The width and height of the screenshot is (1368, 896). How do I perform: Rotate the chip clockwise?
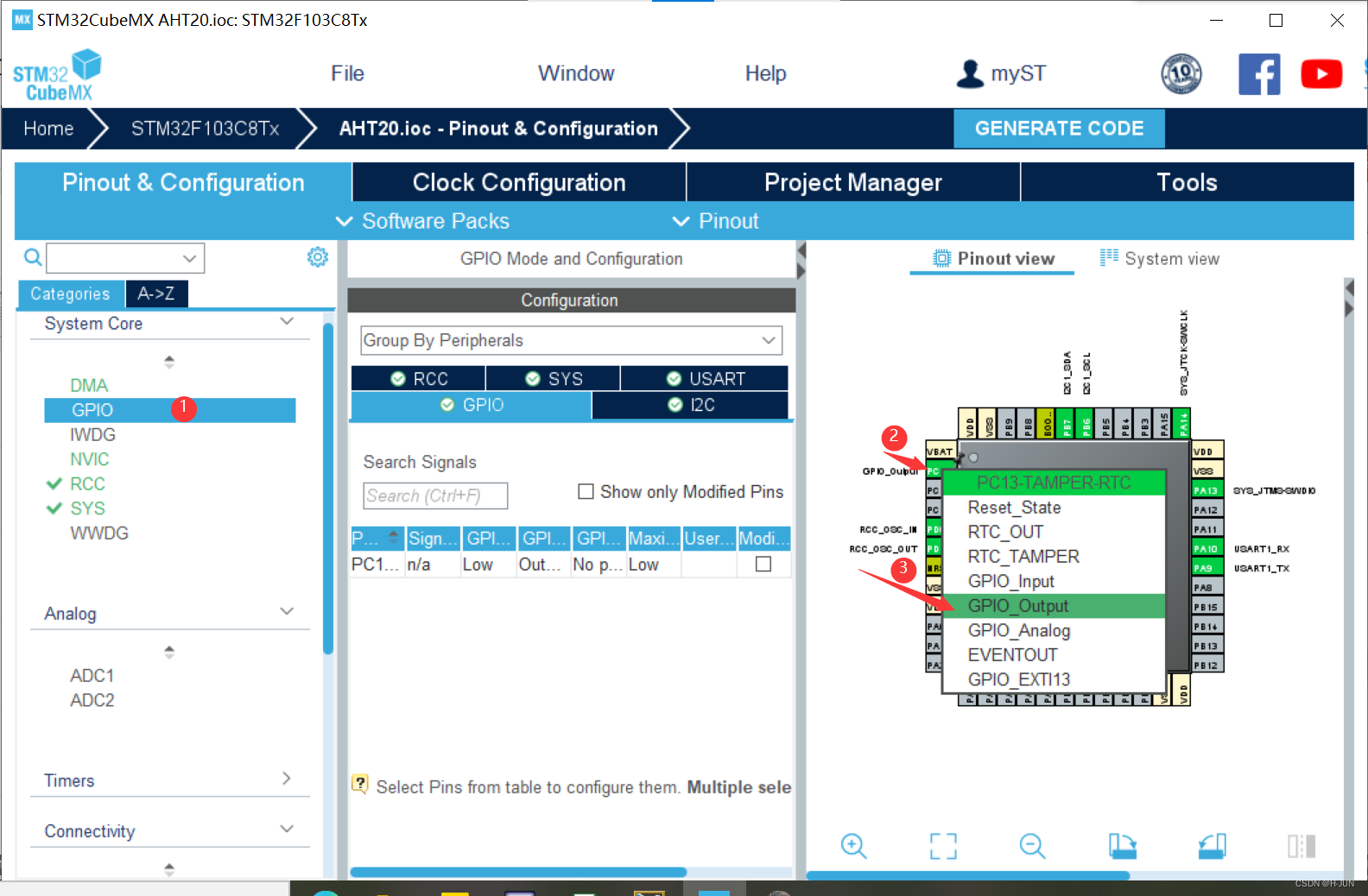coord(1123,846)
